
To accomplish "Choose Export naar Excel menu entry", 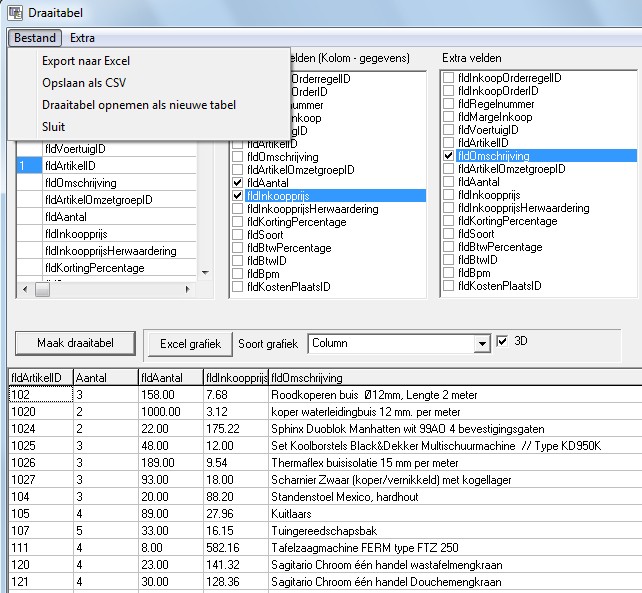I will coord(86,61).
